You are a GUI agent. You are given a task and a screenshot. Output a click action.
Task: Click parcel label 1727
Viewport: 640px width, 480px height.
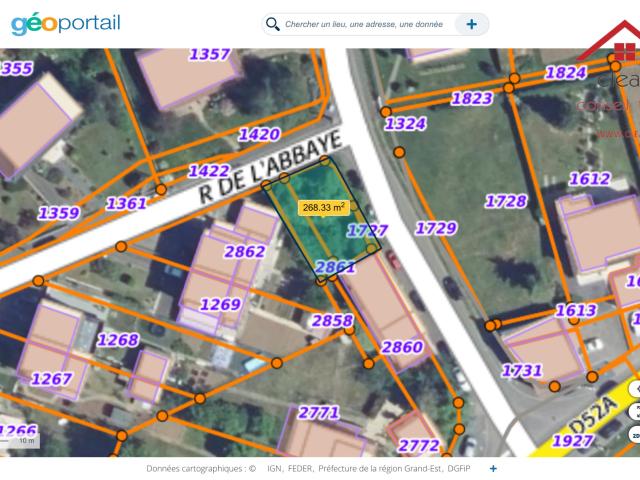click(x=367, y=231)
